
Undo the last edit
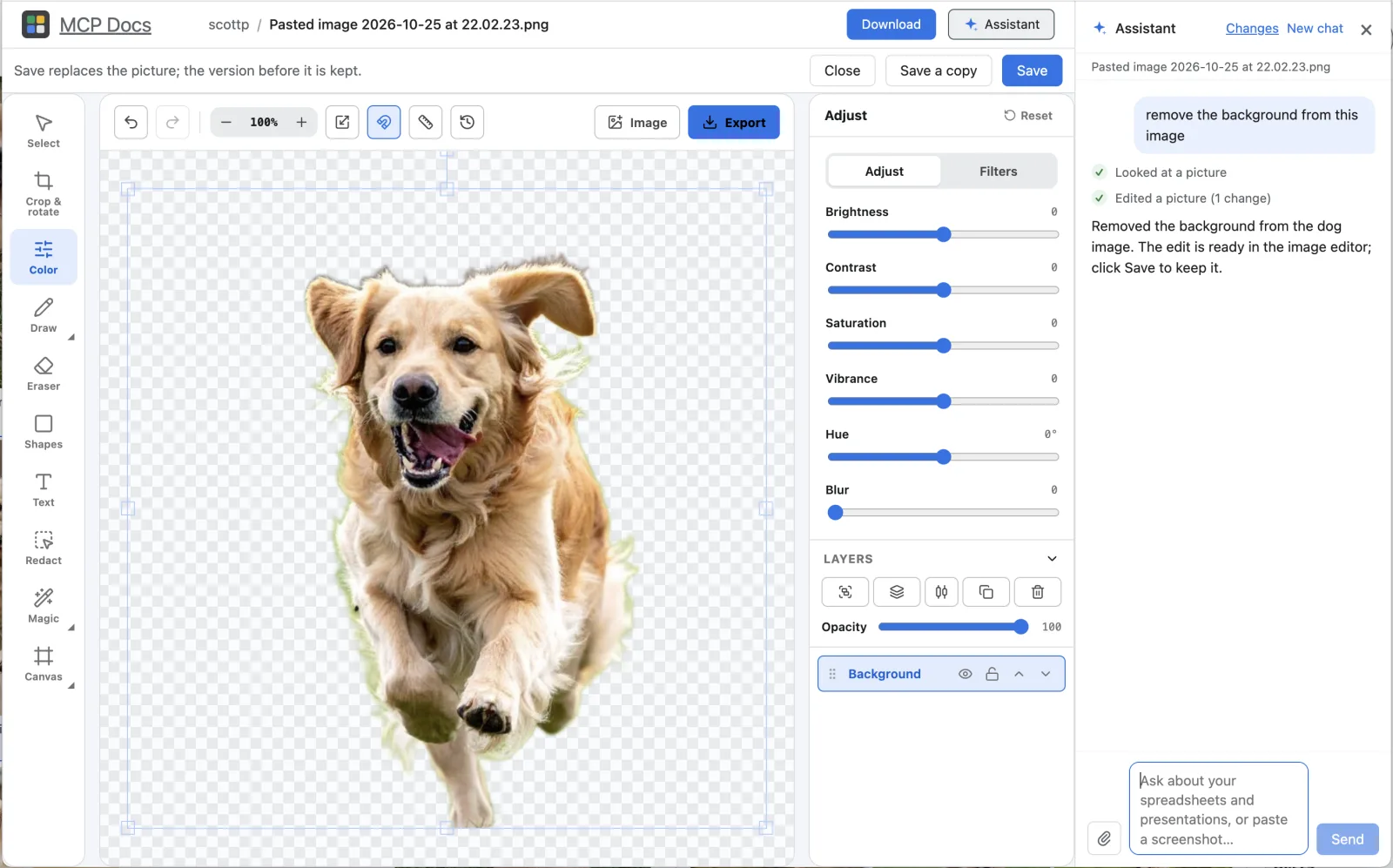[x=131, y=122]
